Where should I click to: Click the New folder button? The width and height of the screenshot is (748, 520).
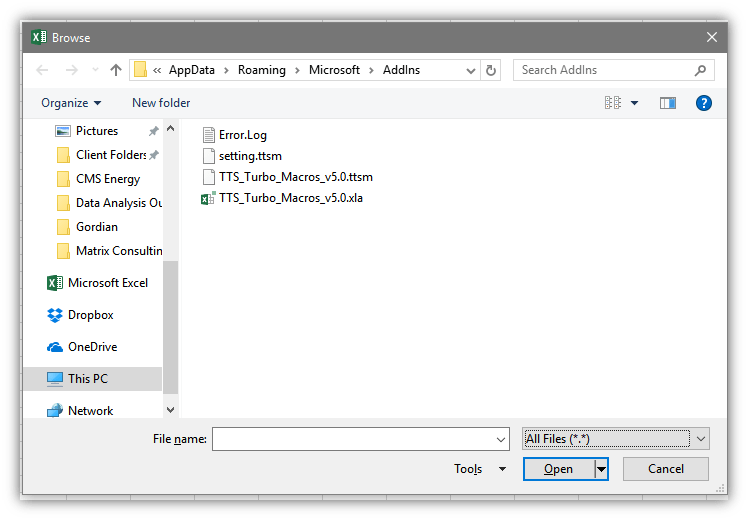161,103
